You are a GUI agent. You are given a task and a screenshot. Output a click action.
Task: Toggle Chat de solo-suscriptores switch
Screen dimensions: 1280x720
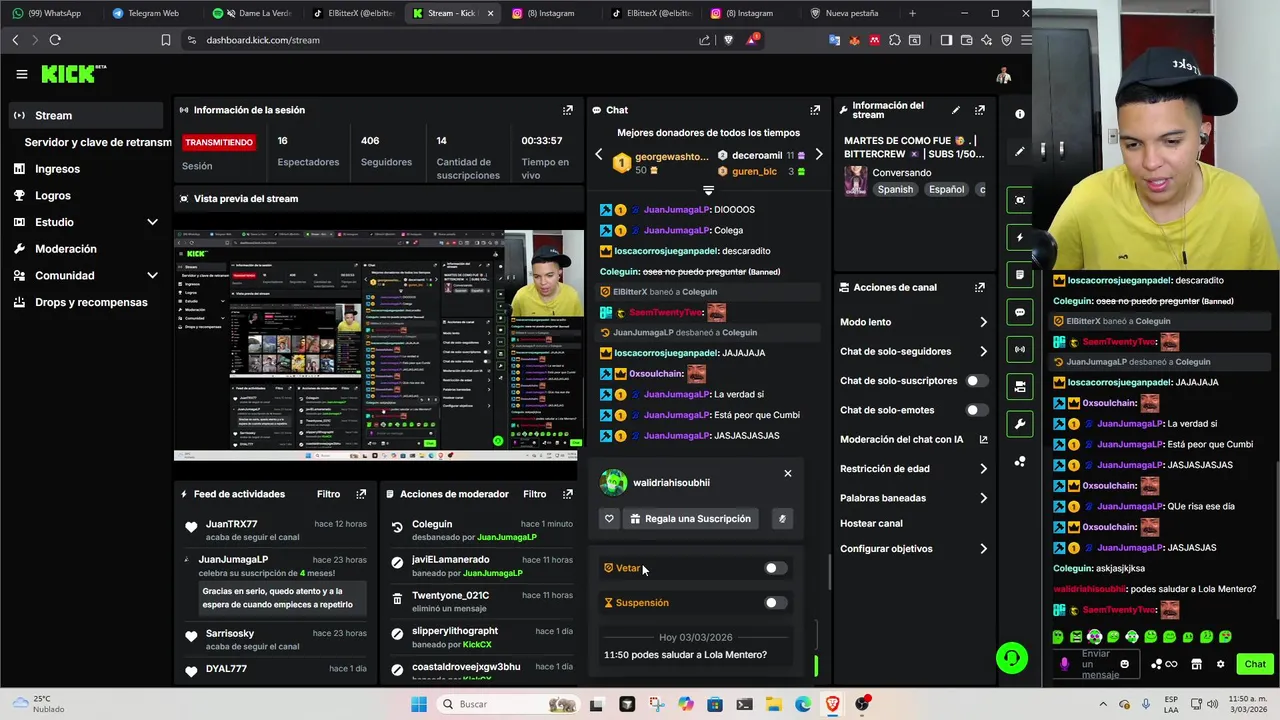975,381
